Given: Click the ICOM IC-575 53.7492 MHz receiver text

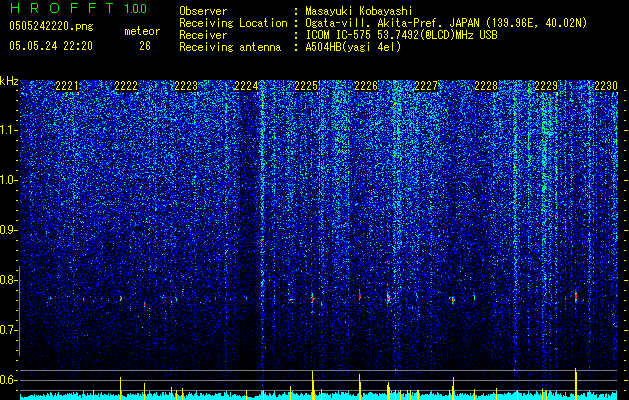Looking at the screenshot, I should tap(401, 35).
